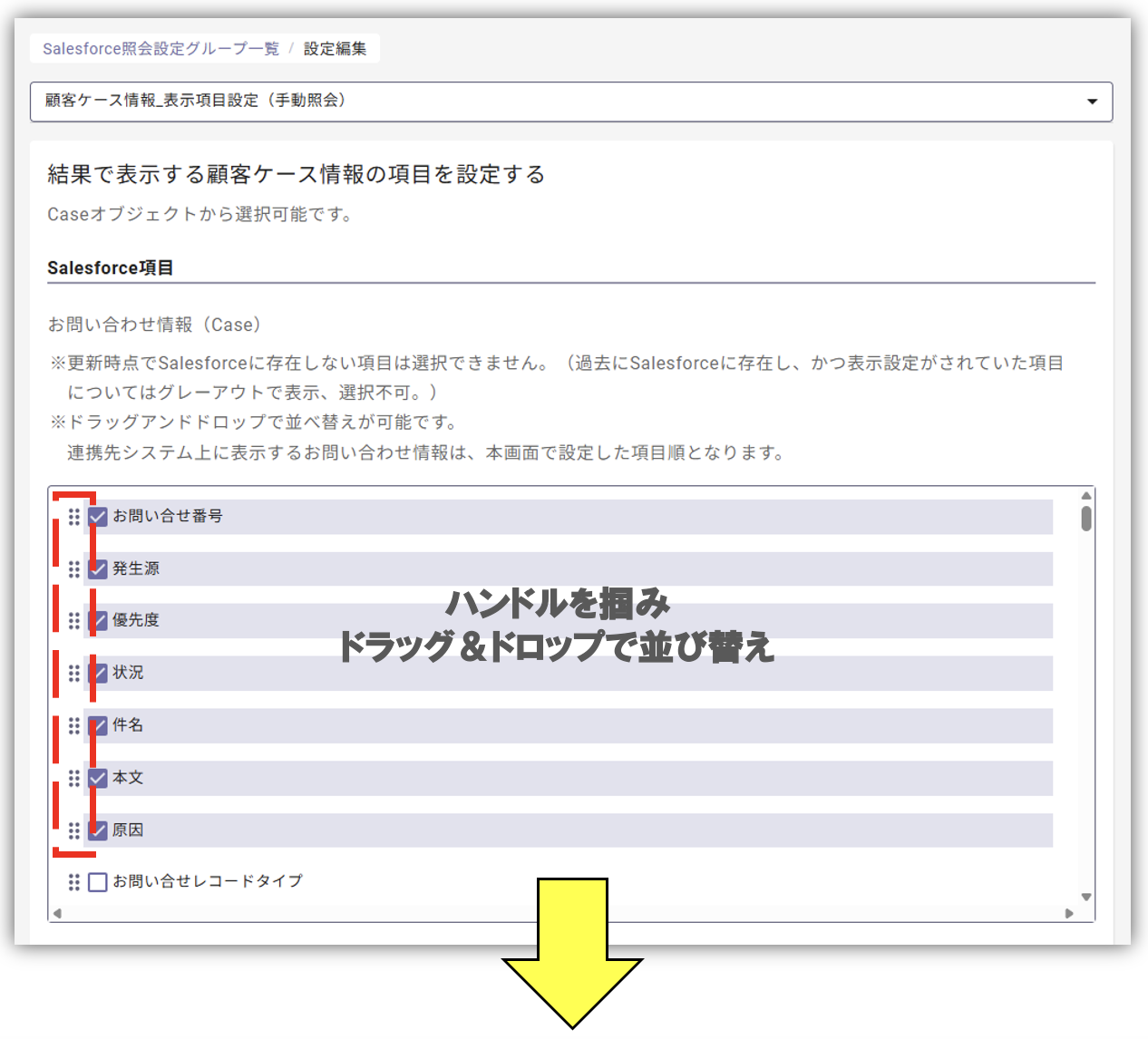Uncheck the お問い合せ番号 checkbox
The image size is (1148, 1039).
click(x=98, y=517)
